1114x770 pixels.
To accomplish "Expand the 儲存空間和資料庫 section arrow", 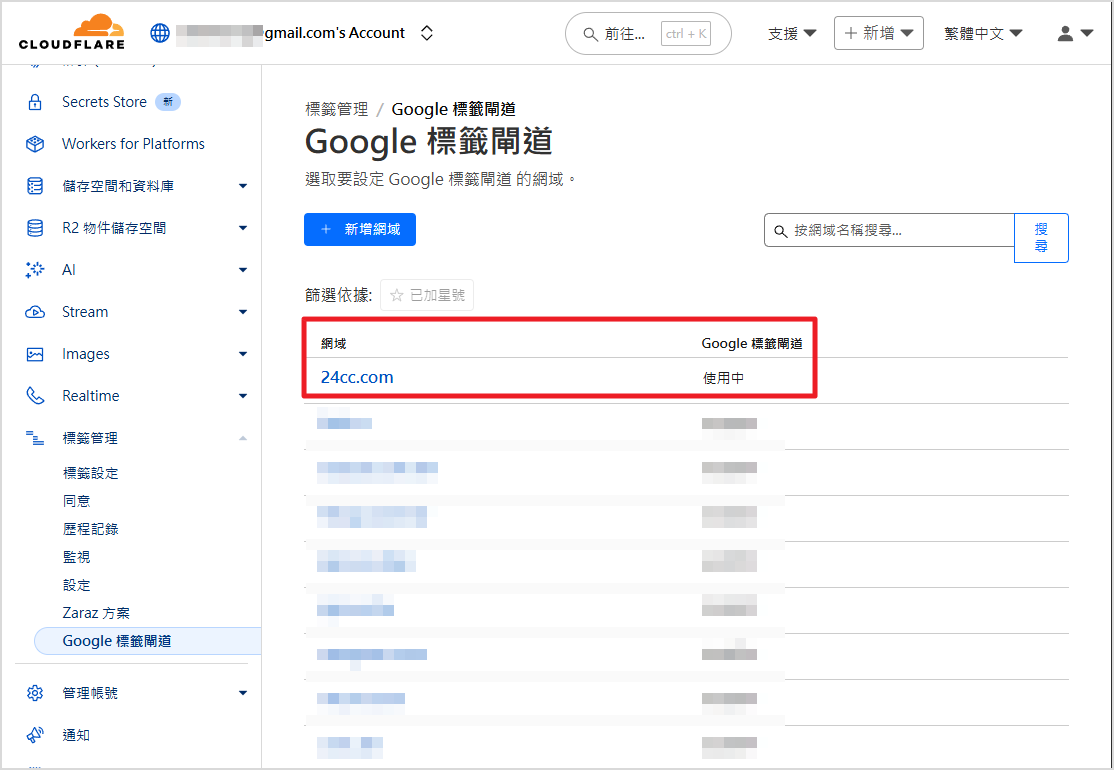I will [x=243, y=186].
